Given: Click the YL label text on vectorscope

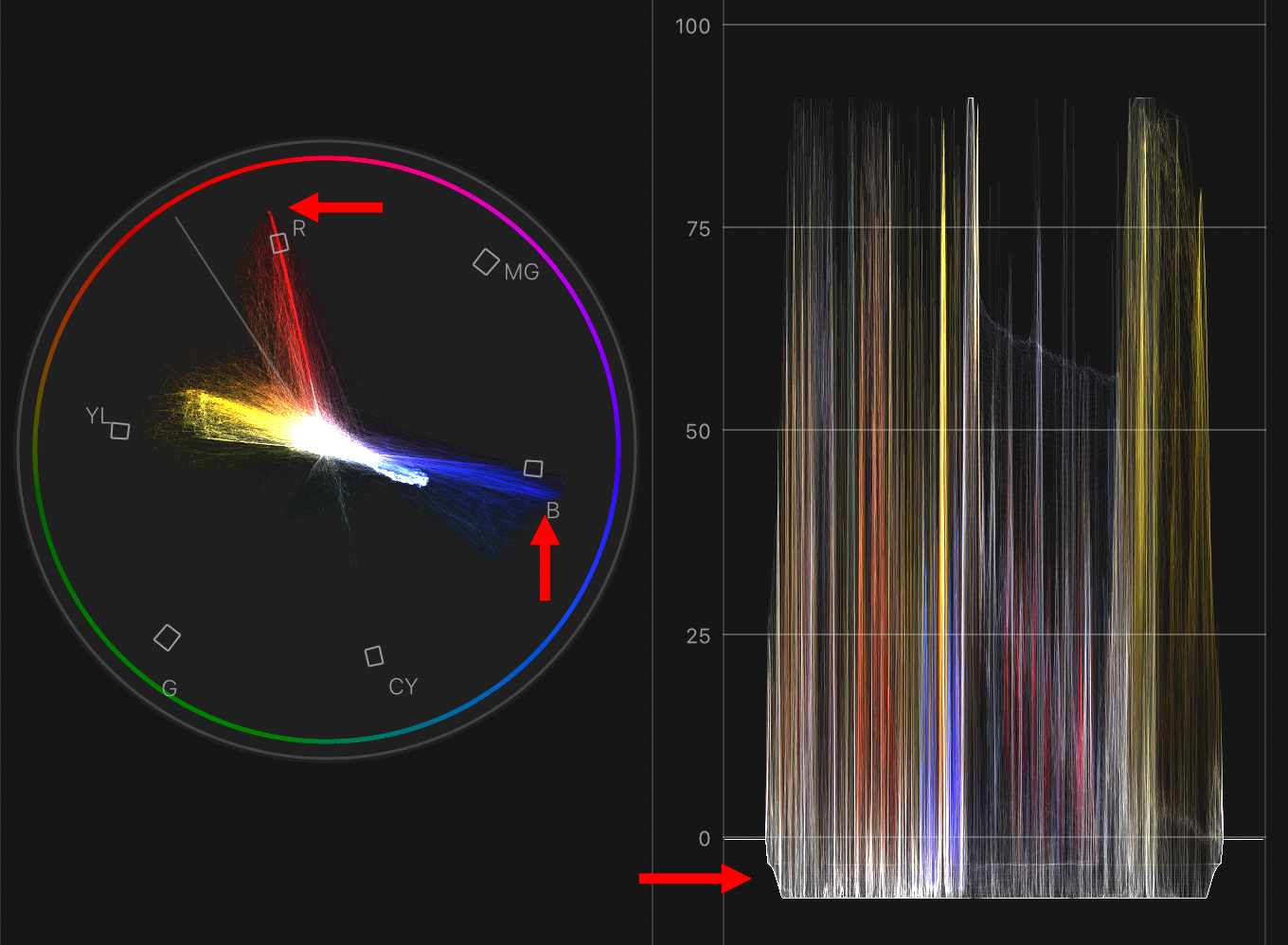Looking at the screenshot, I should click(97, 416).
